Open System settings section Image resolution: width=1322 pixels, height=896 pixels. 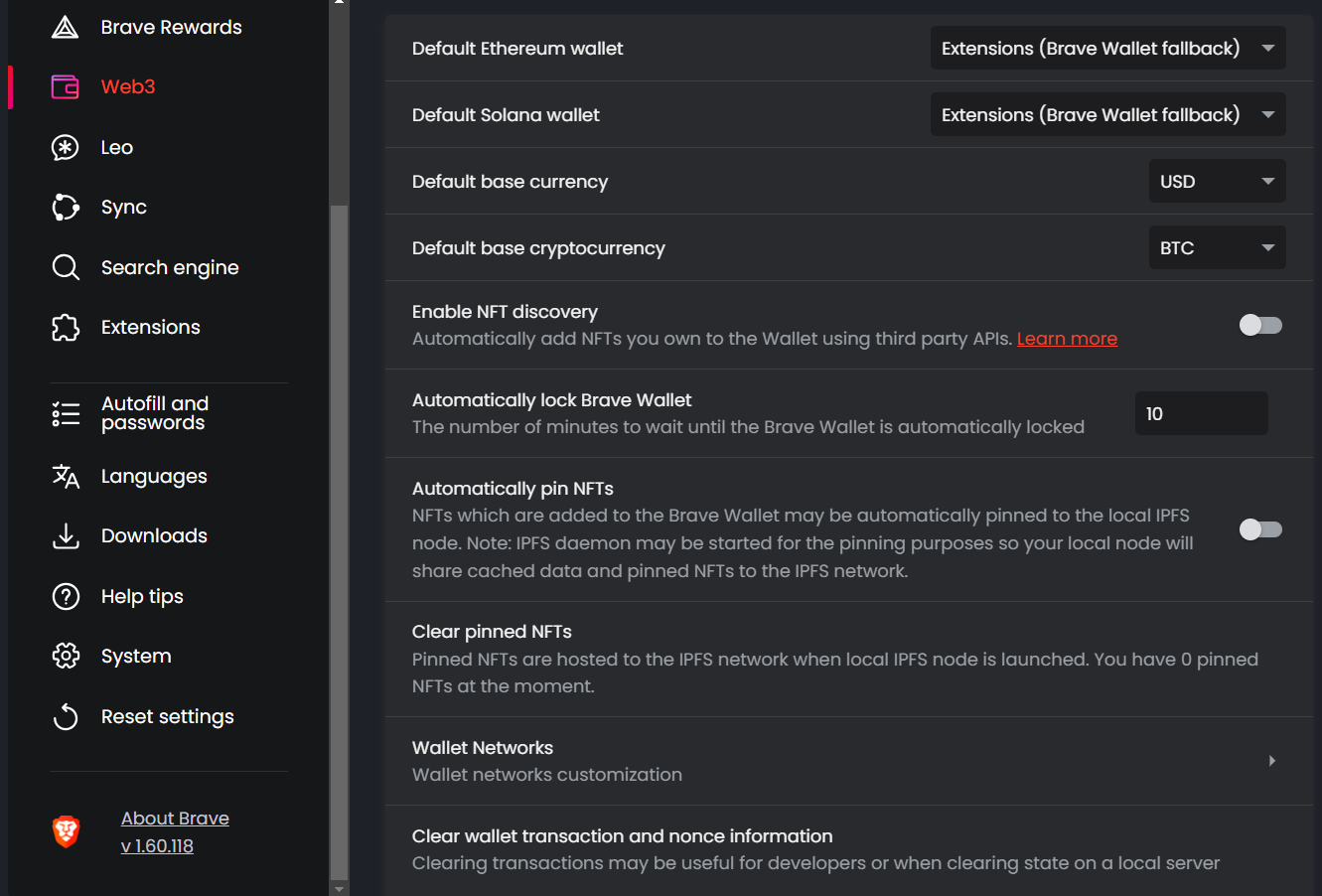point(136,657)
